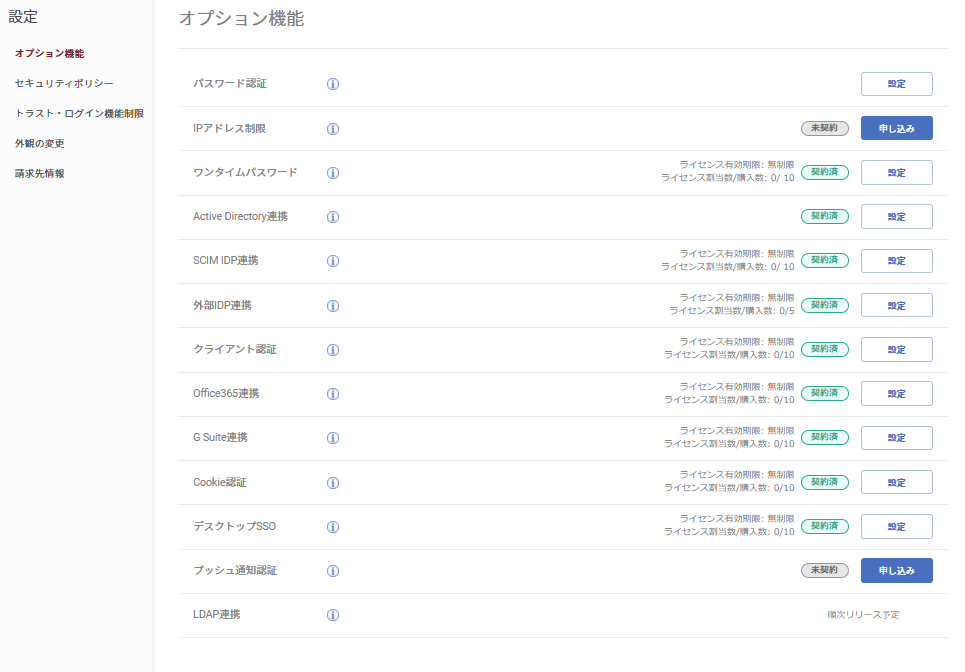Open トラスト・ログイン機能制限 settings
The height and width of the screenshot is (672, 965).
pyautogui.click(x=78, y=113)
